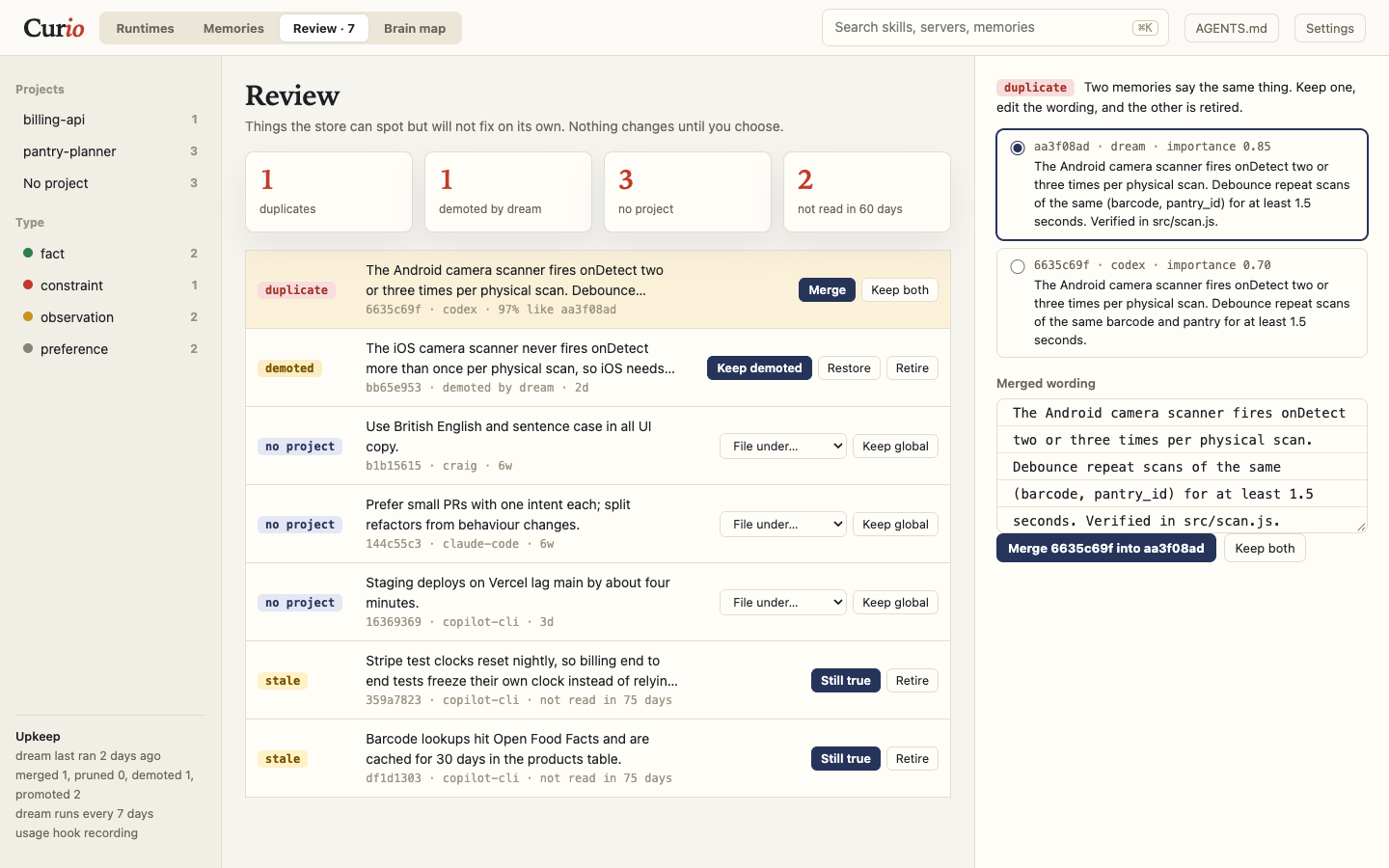The height and width of the screenshot is (868, 1389).
Task: Mark Stripe test clocks memory Still true
Action: click(x=846, y=681)
